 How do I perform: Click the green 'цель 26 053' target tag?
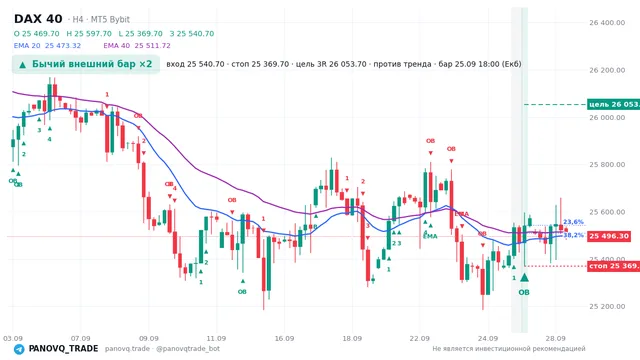pyautogui.click(x=613, y=104)
